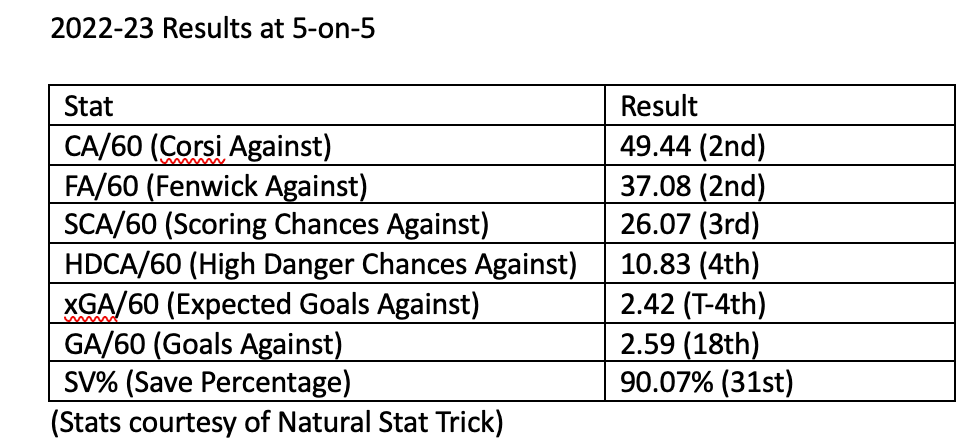This screenshot has height=444, width=978.
Task: Click the 'Stats courtesy of Natural Stat Trick' line
Action: point(275,421)
